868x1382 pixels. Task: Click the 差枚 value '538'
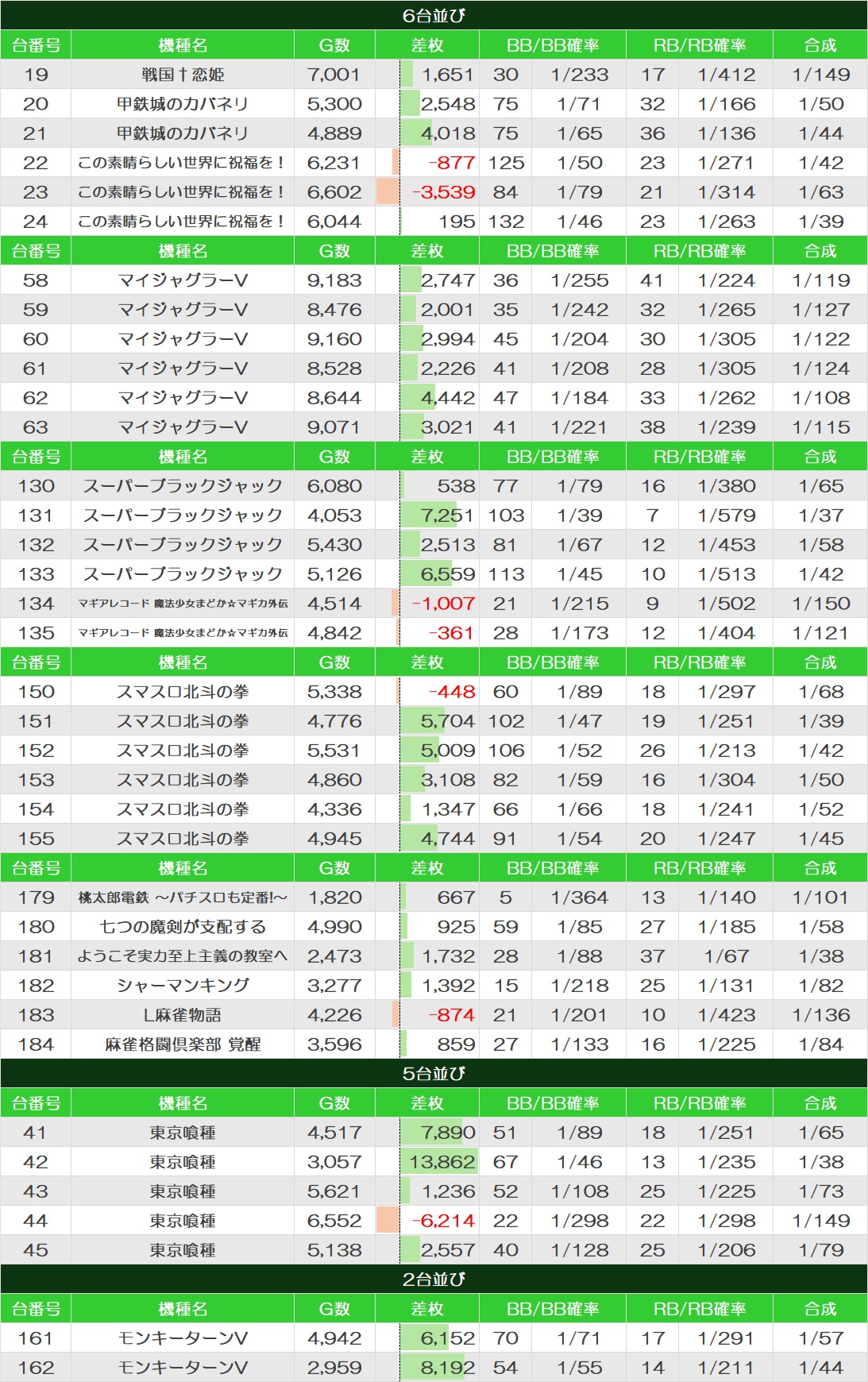point(457,486)
